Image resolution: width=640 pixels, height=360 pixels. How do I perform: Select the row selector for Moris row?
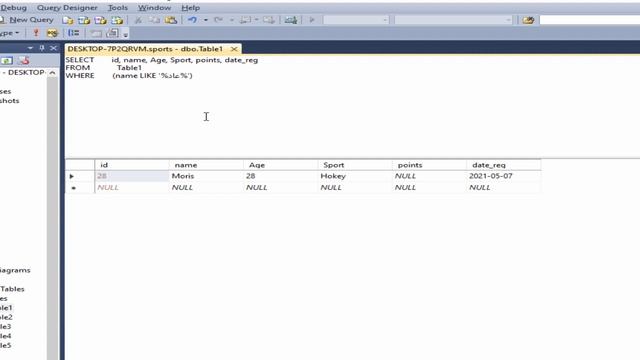tap(80, 176)
